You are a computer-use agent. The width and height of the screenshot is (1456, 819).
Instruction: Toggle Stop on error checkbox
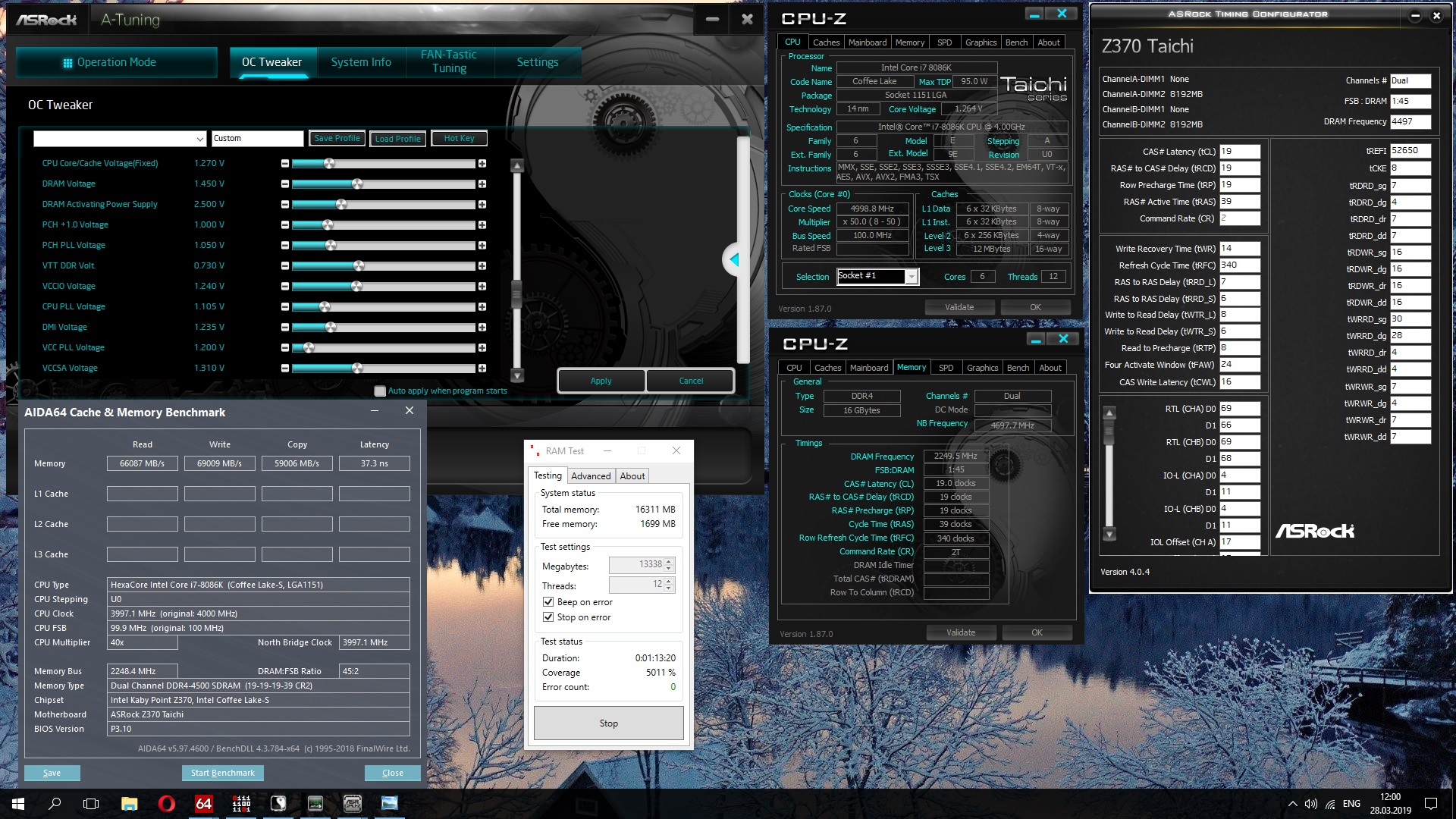(x=548, y=617)
